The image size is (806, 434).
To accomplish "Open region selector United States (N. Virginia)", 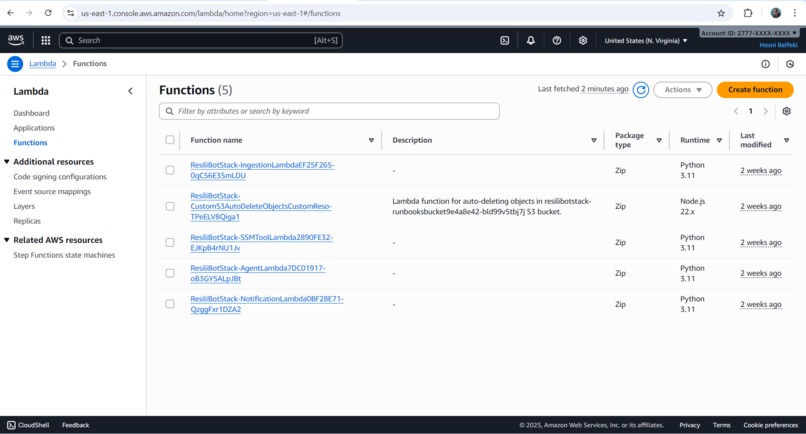I will pyautogui.click(x=646, y=40).
